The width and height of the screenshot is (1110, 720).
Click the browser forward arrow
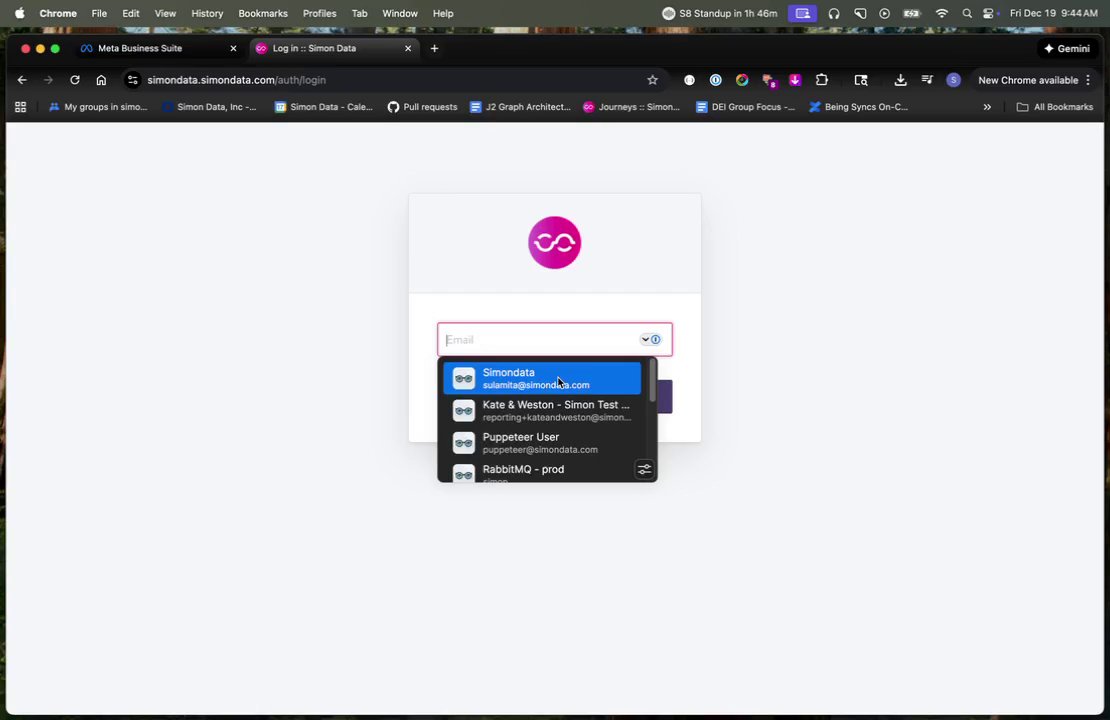[x=48, y=80]
